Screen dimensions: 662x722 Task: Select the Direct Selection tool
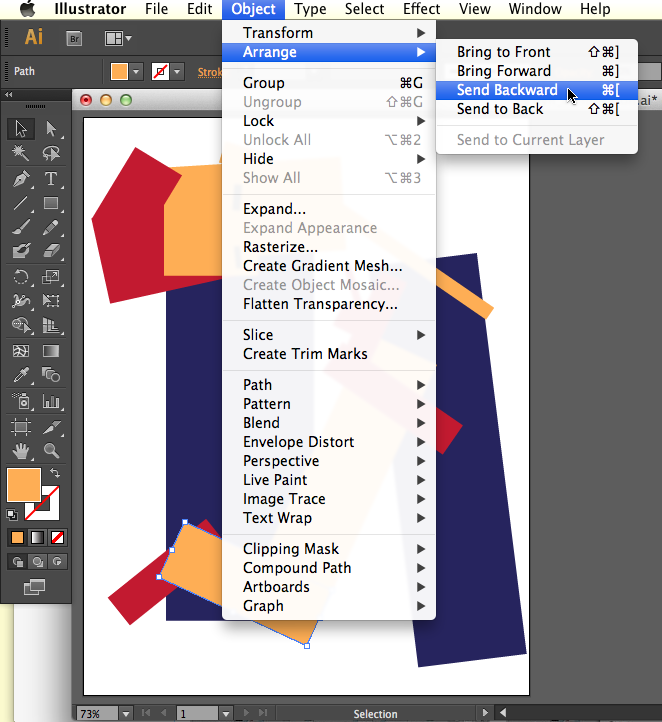pos(51,129)
